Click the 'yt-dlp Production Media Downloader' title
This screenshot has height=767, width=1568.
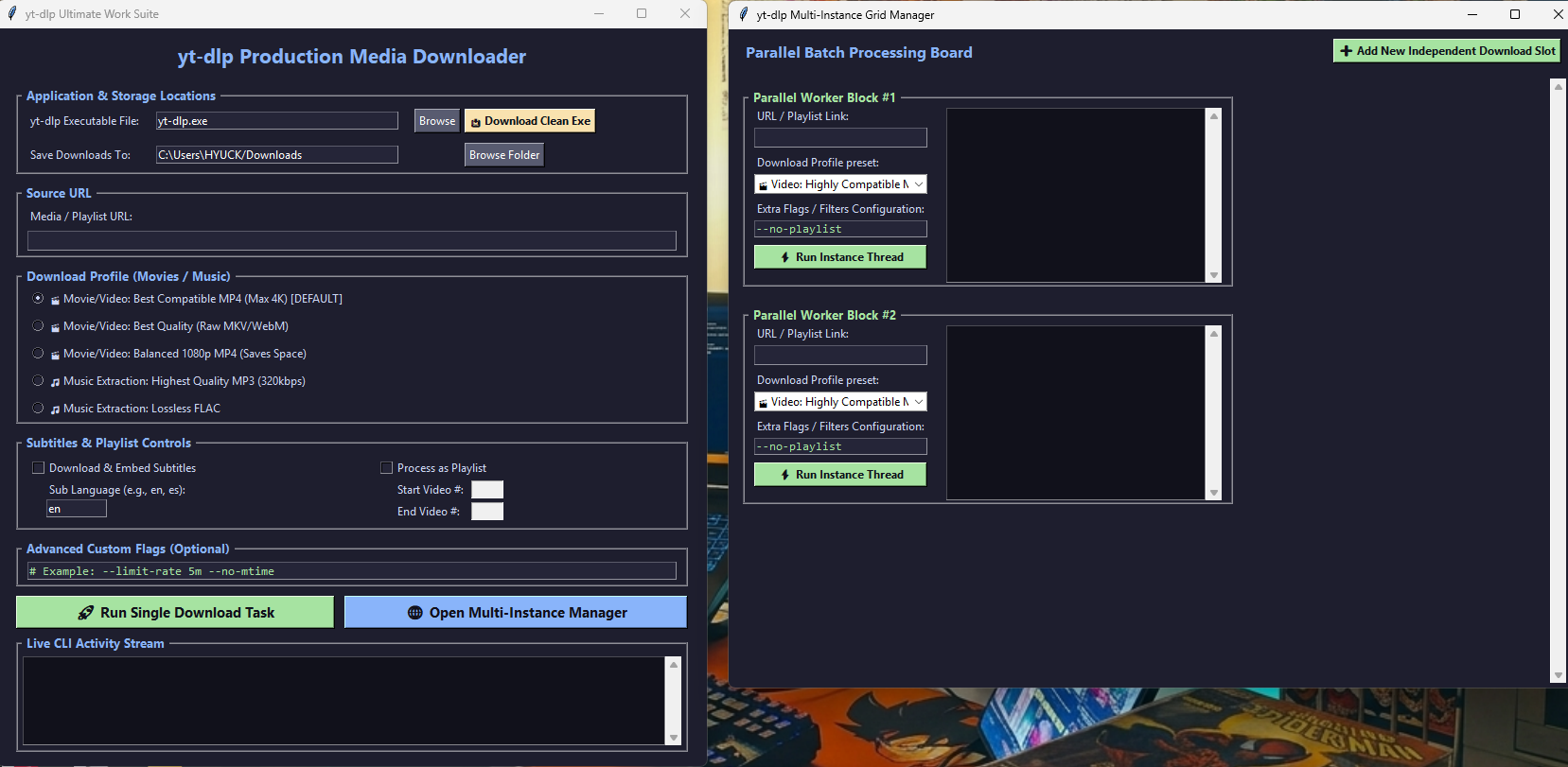click(x=352, y=57)
